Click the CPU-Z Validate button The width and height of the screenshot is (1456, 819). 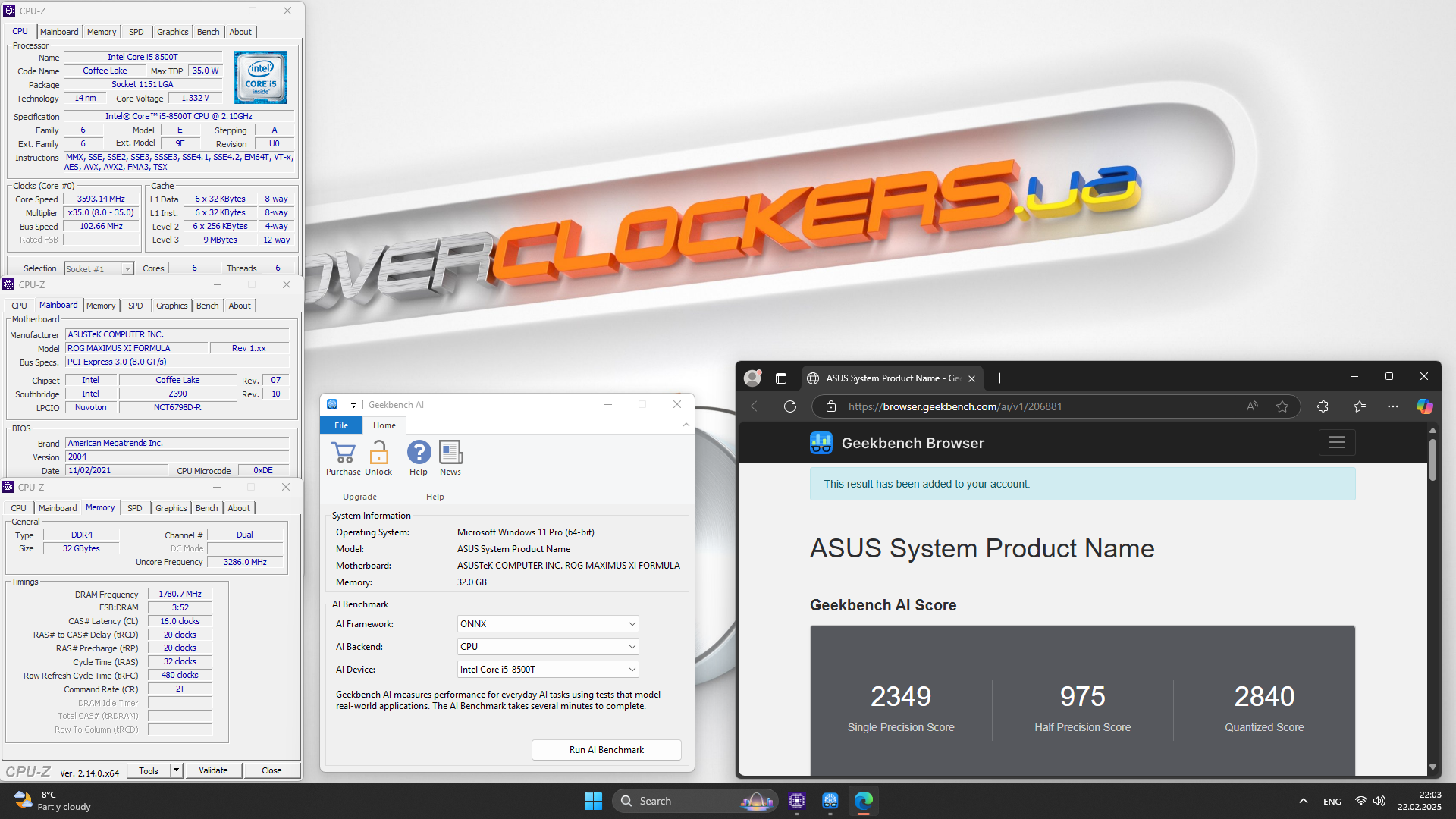point(213,770)
